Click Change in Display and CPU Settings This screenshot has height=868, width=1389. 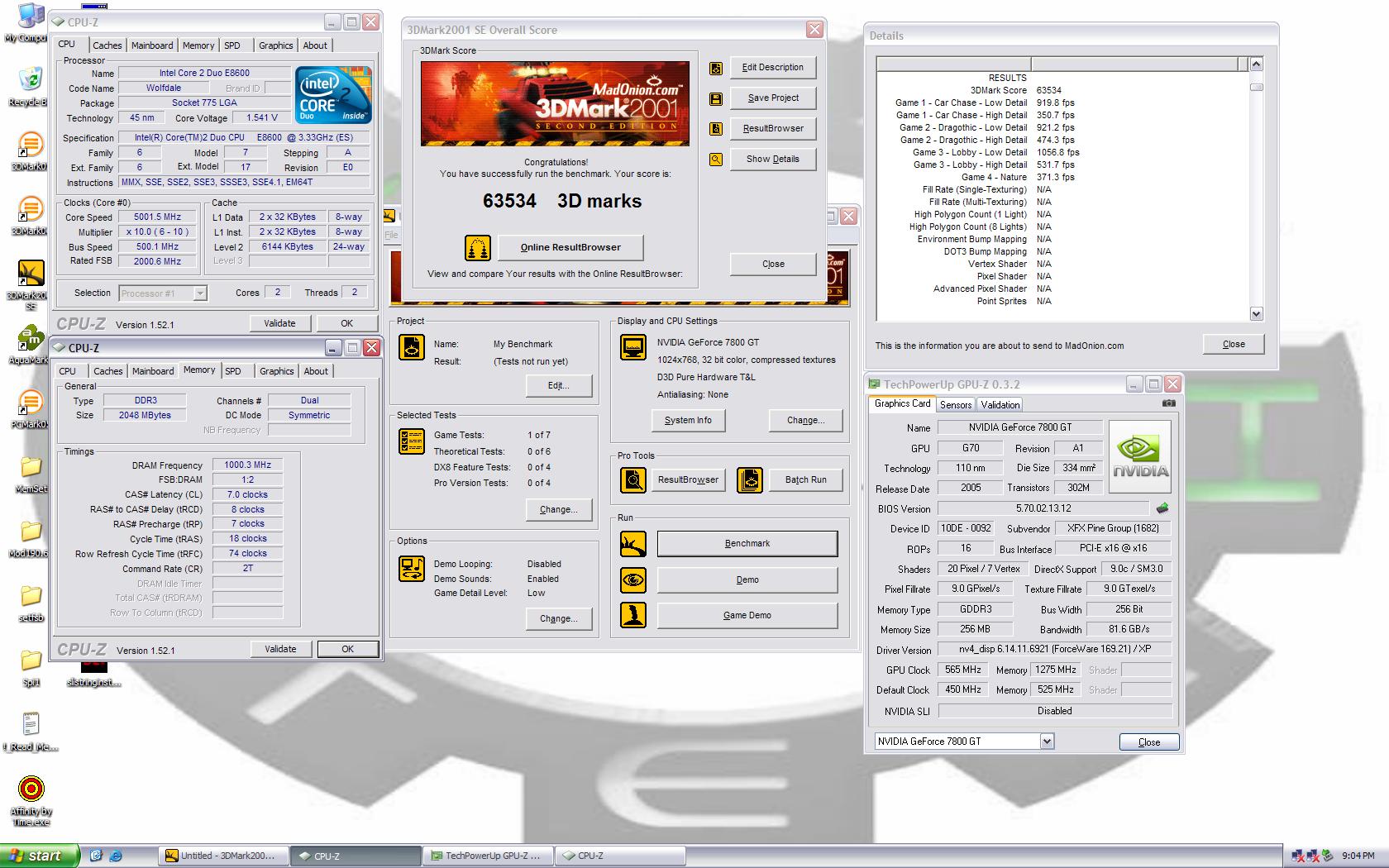(x=806, y=420)
